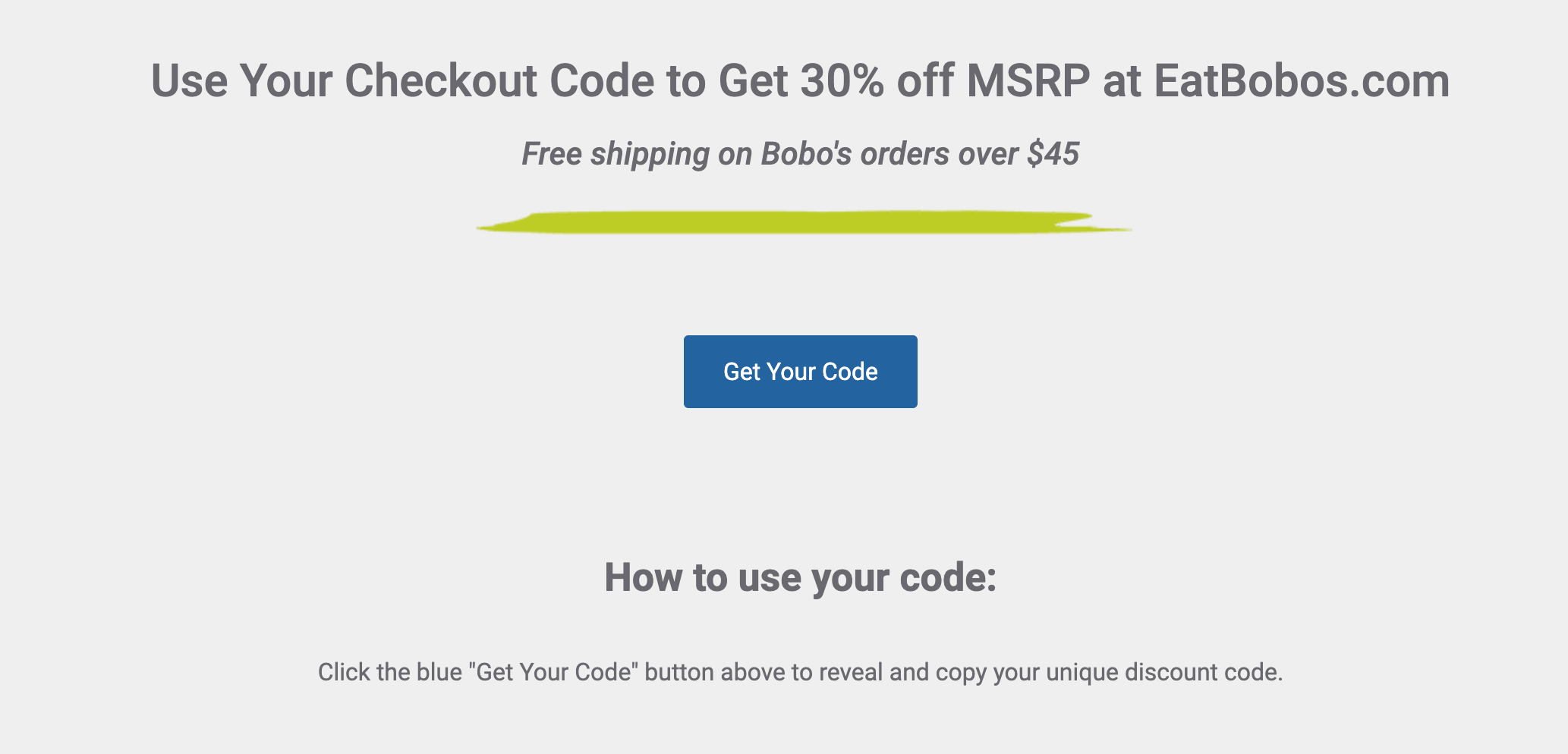1568x754 pixels.
Task: Click the blue Get Your Code button
Action: 800,372
